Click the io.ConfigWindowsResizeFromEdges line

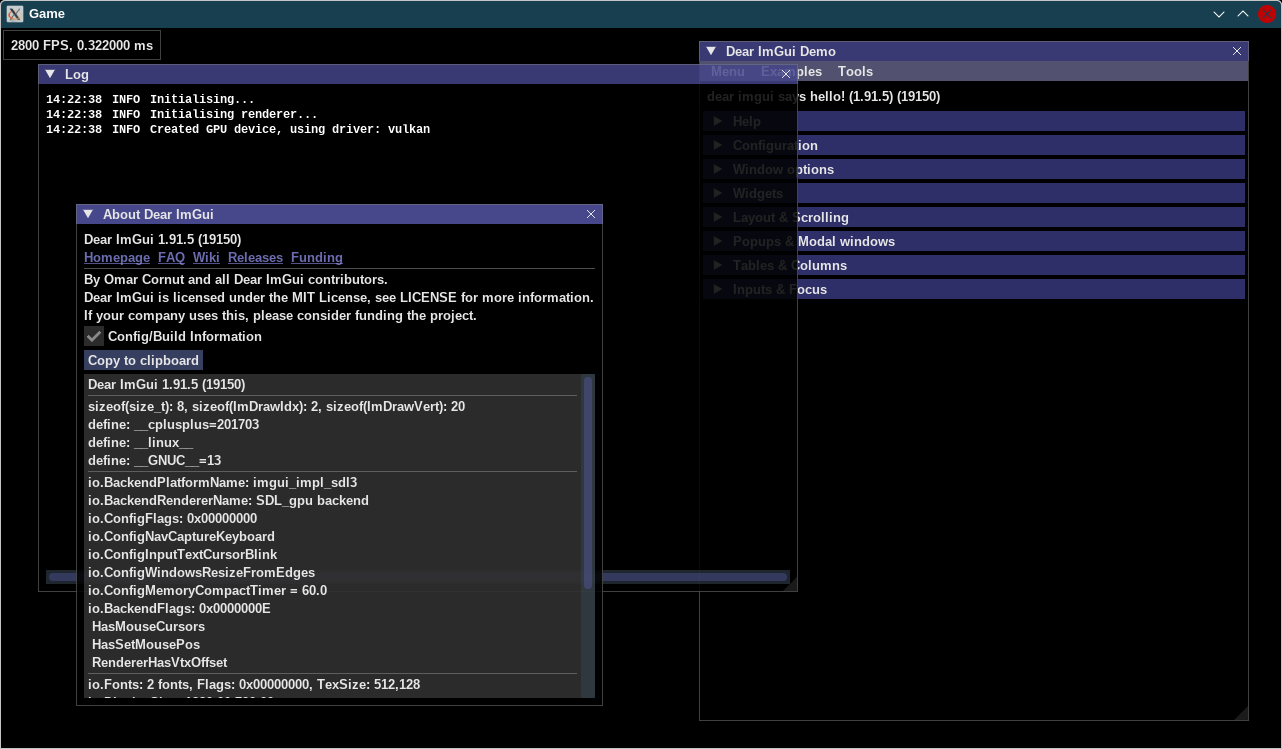(201, 572)
